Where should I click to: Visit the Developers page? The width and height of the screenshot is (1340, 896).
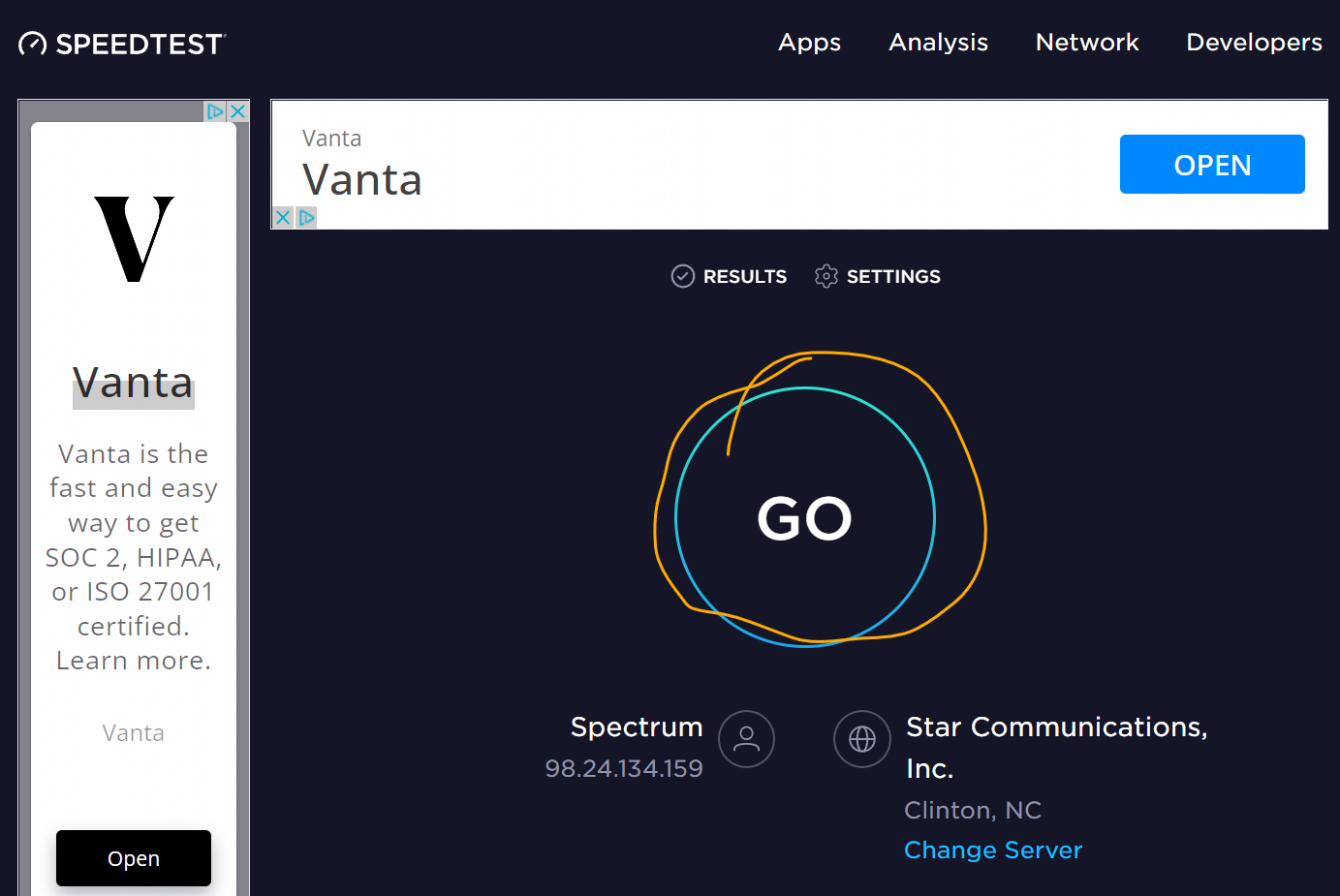click(1254, 43)
